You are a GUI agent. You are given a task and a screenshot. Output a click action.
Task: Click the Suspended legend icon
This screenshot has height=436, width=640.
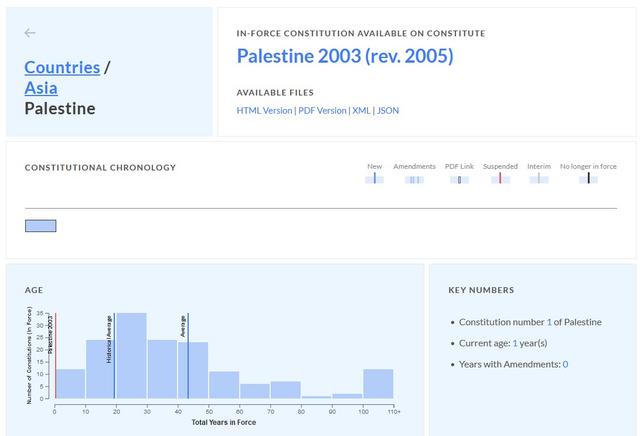[500, 179]
